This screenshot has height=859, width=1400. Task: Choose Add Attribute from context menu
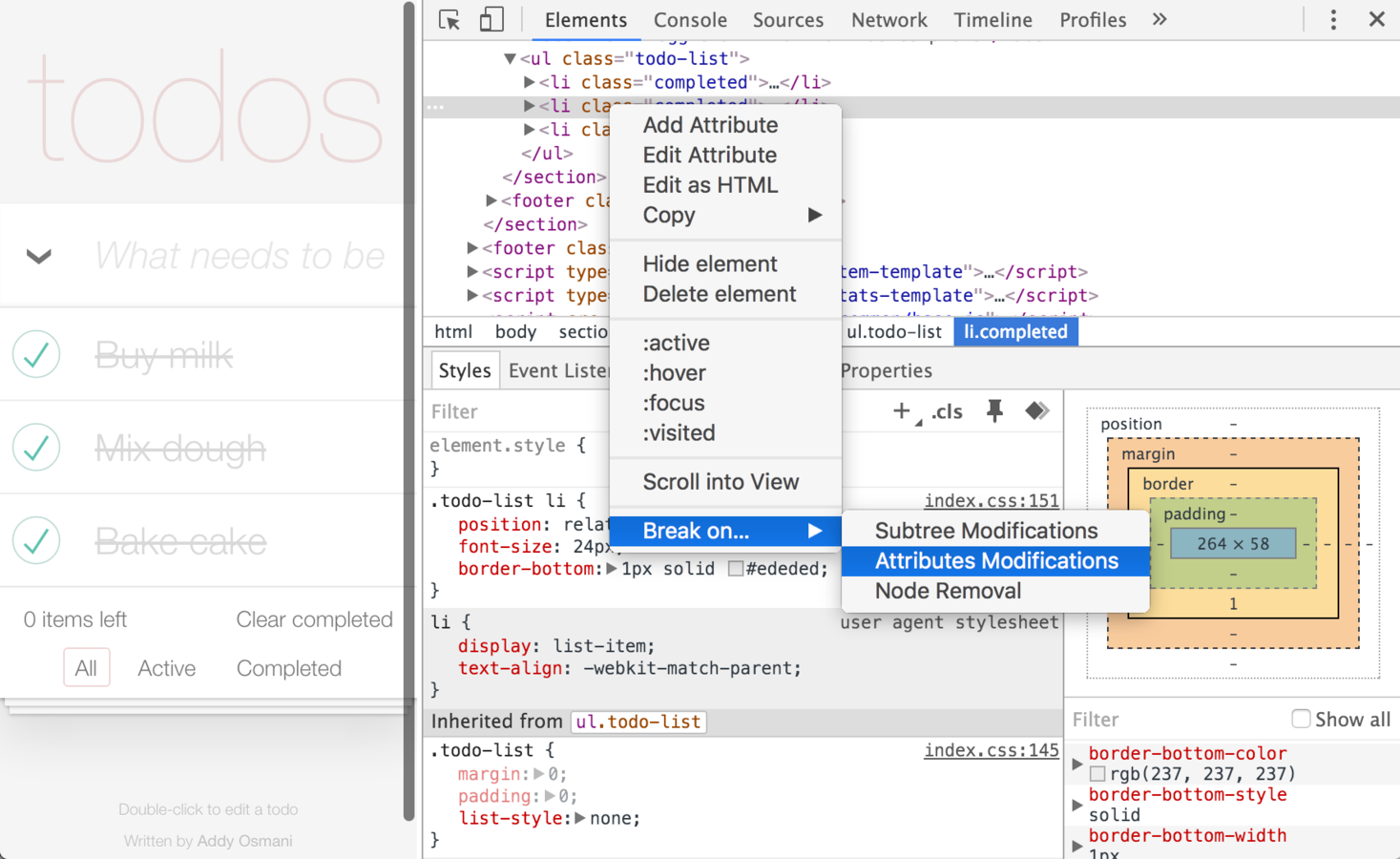click(x=725, y=125)
